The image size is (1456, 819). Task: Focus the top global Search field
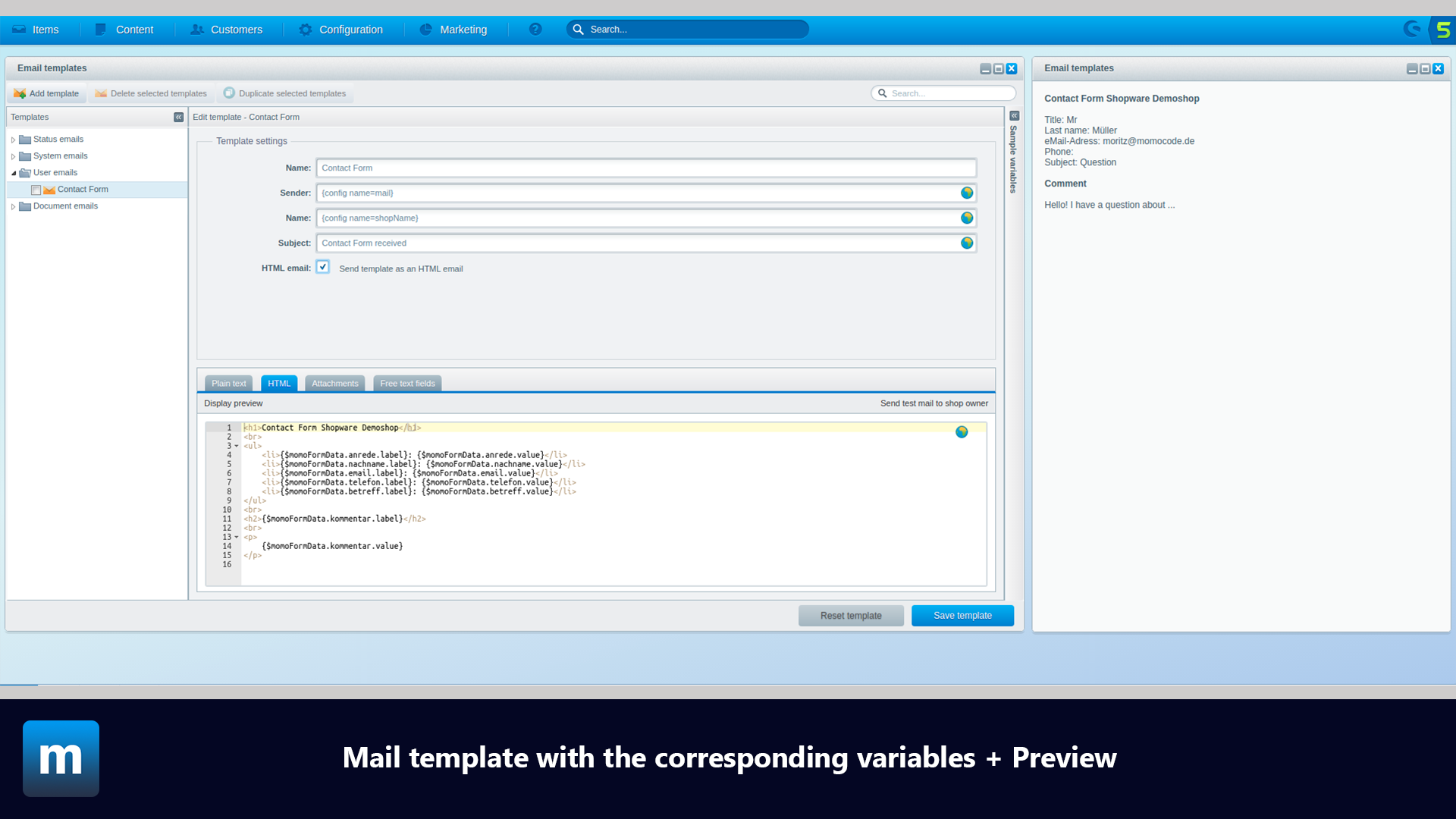click(687, 30)
